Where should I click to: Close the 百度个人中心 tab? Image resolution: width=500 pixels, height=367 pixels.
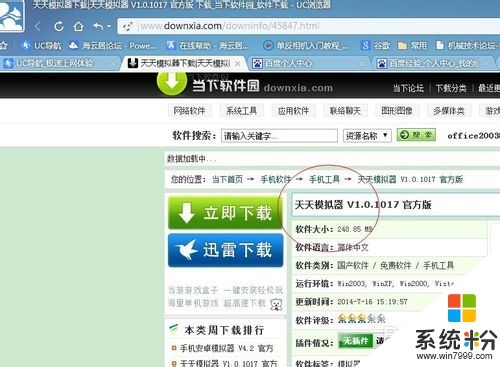tap(363, 63)
